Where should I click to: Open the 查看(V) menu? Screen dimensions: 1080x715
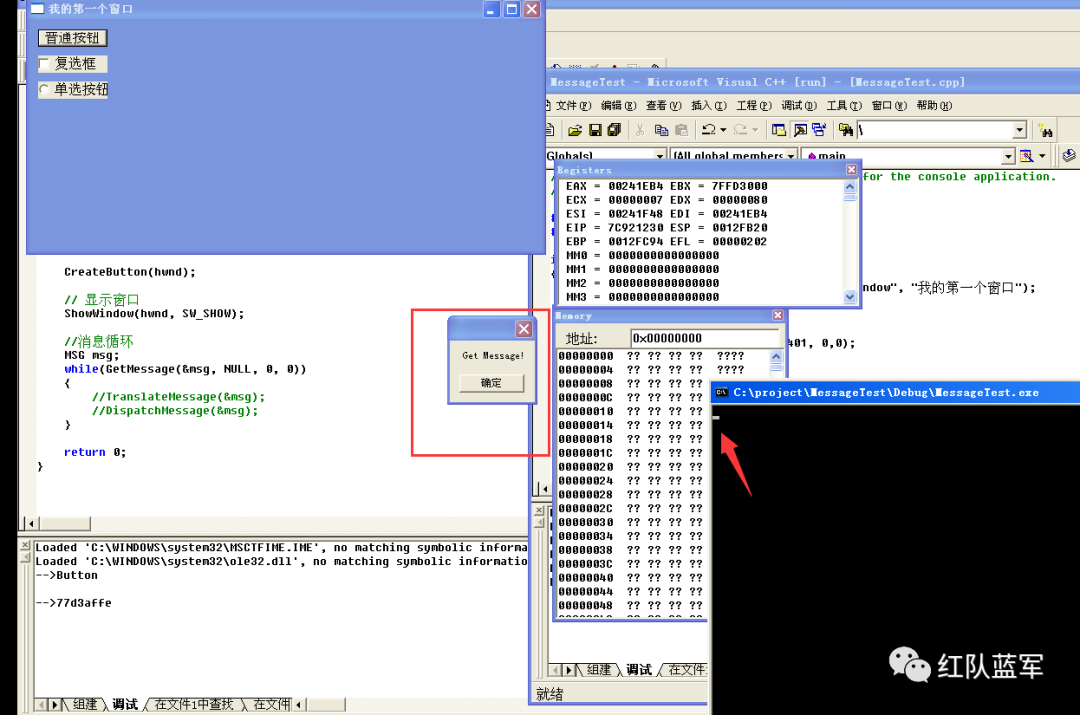[664, 105]
